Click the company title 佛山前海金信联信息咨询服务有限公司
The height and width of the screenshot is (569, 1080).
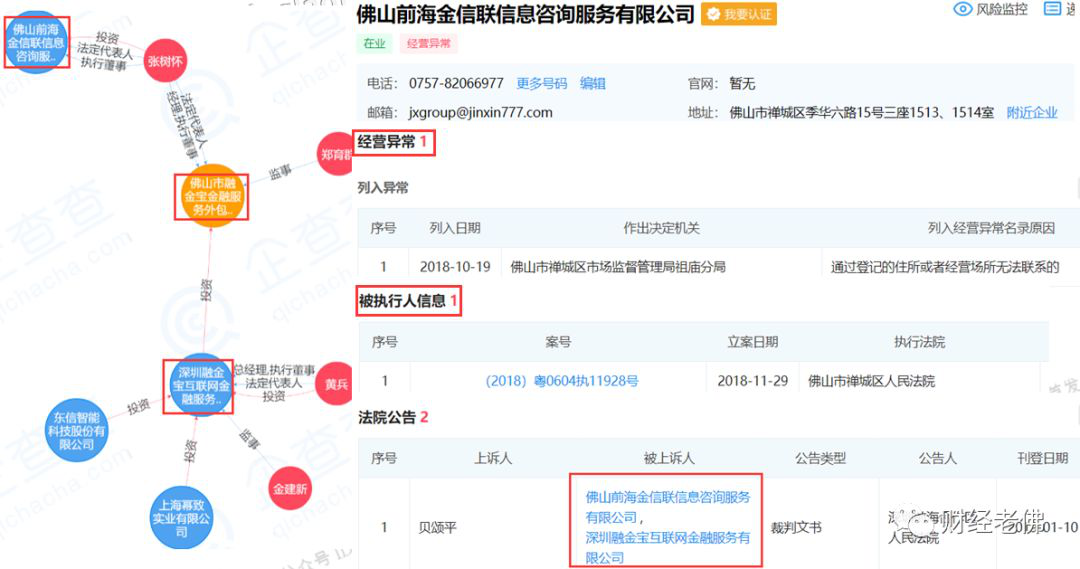526,14
